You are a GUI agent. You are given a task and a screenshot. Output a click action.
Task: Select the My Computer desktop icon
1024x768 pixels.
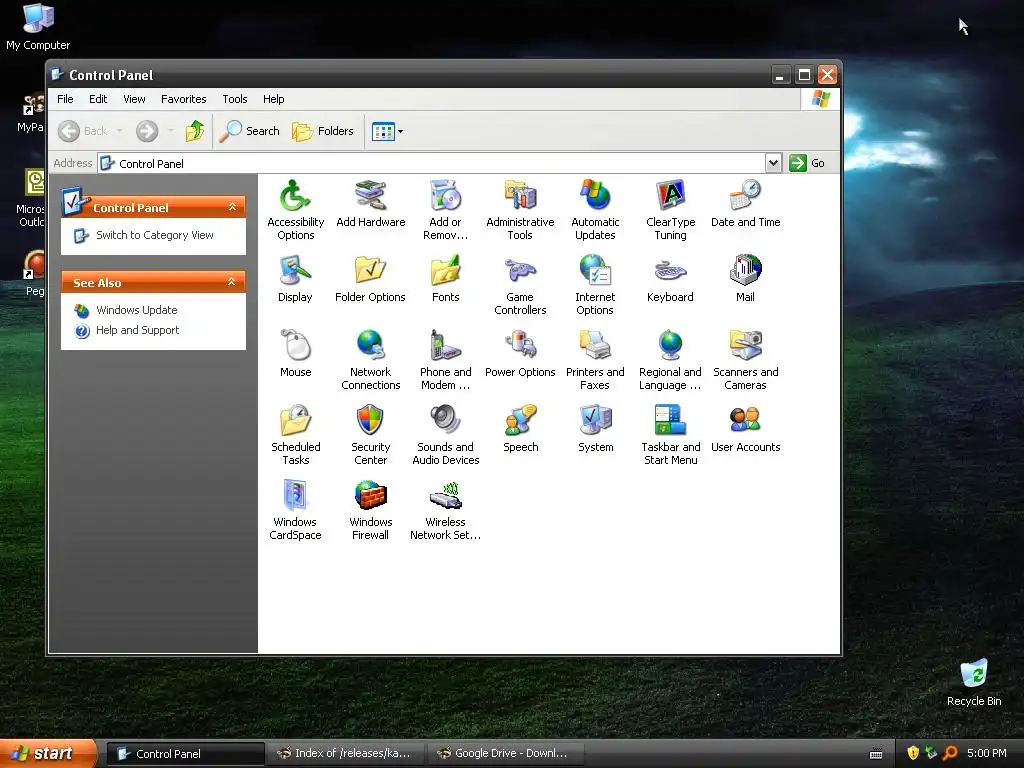coord(38,27)
